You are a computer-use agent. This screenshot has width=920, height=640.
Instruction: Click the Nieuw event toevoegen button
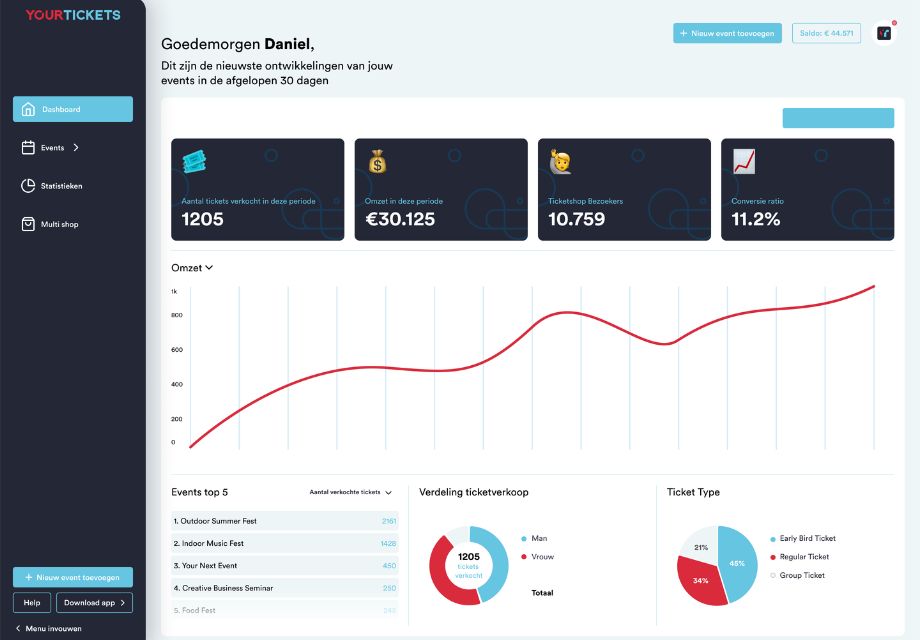coord(728,32)
